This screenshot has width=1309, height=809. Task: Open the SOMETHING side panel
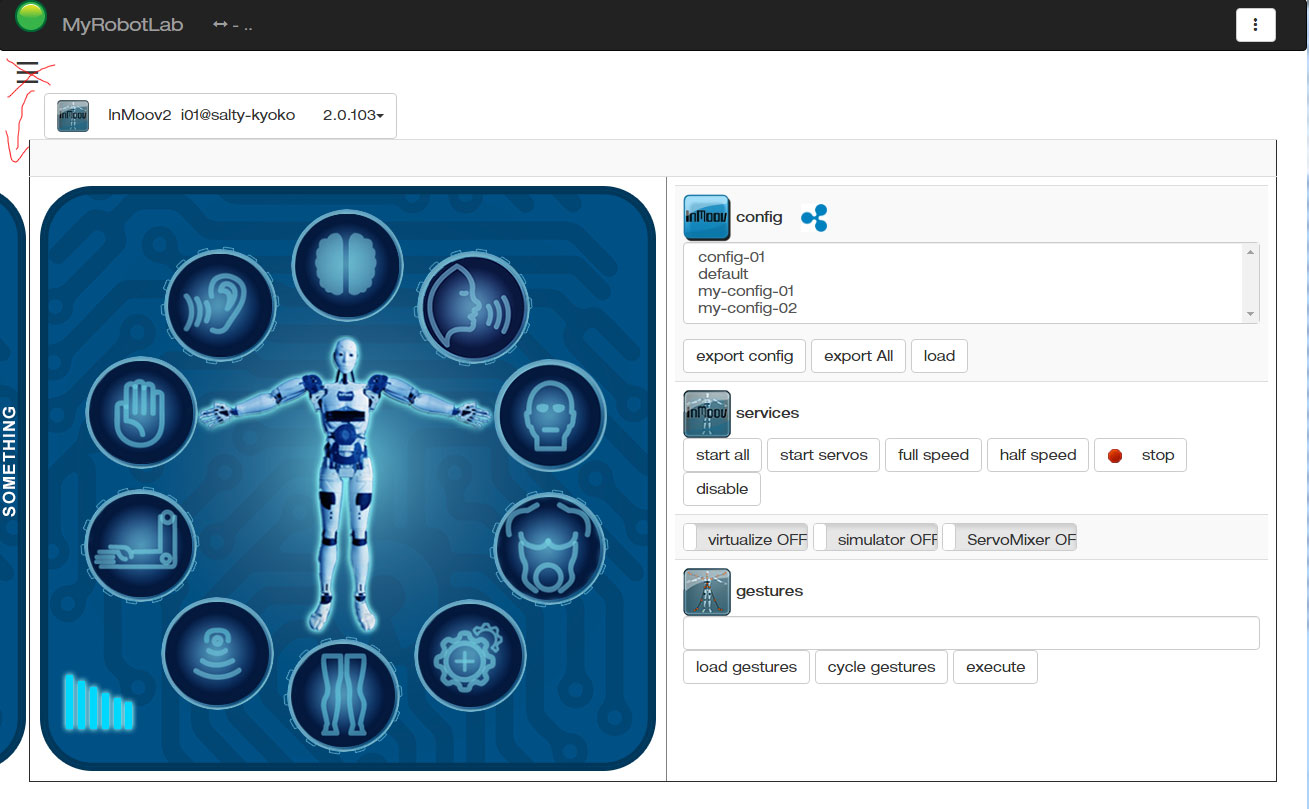10,460
